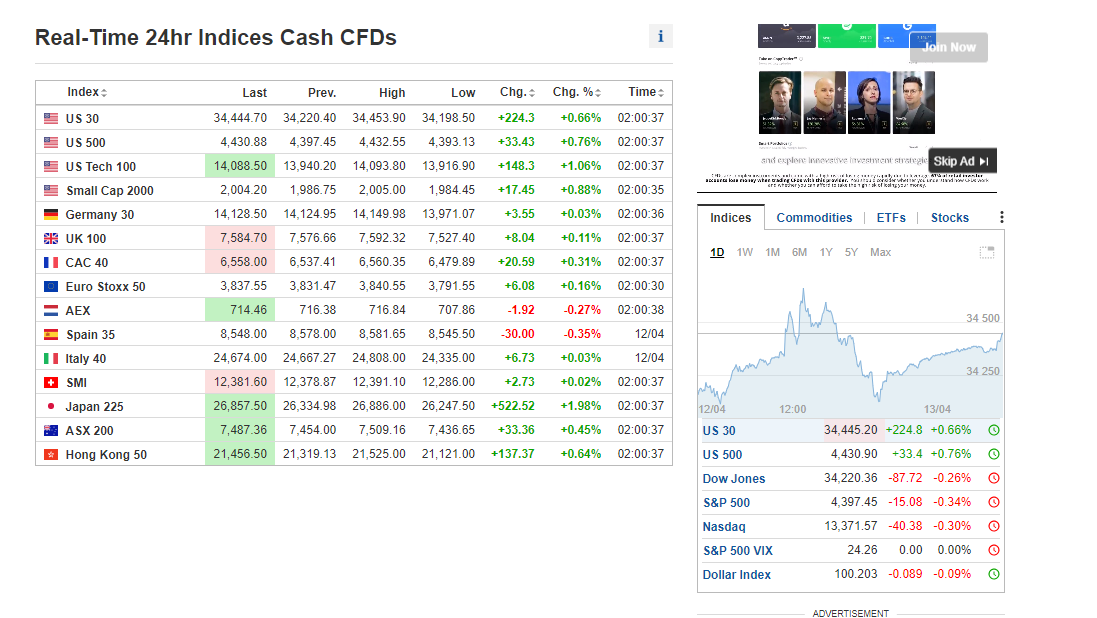Switch to the ETFs tab

[x=891, y=218]
